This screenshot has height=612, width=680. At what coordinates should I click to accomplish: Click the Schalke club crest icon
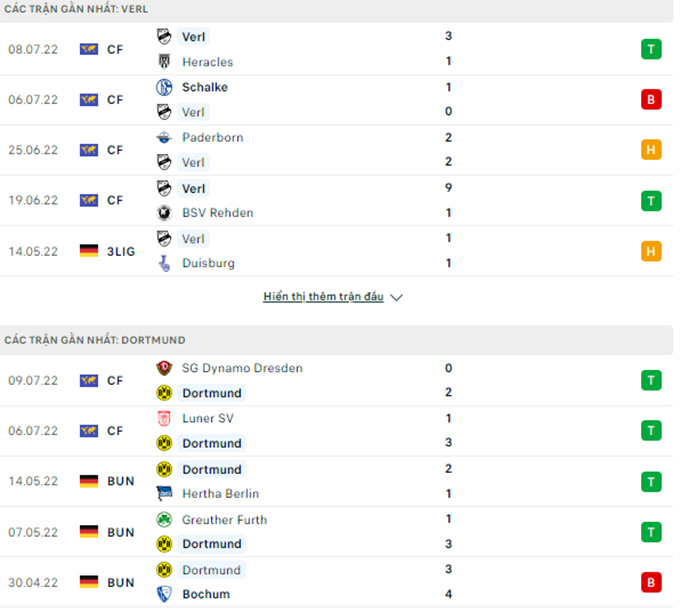[165, 88]
